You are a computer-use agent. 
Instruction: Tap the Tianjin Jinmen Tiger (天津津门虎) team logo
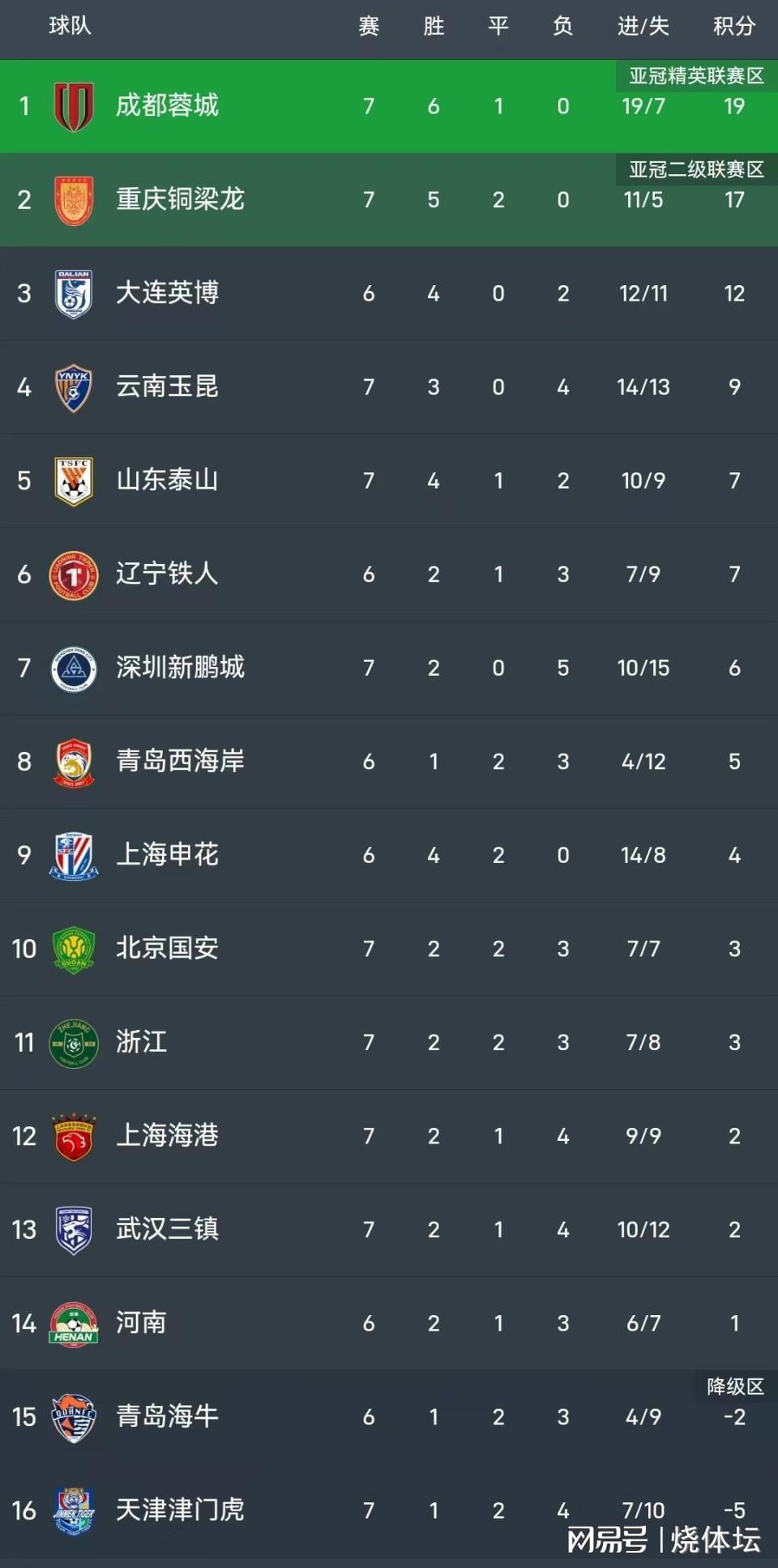pos(74,1510)
